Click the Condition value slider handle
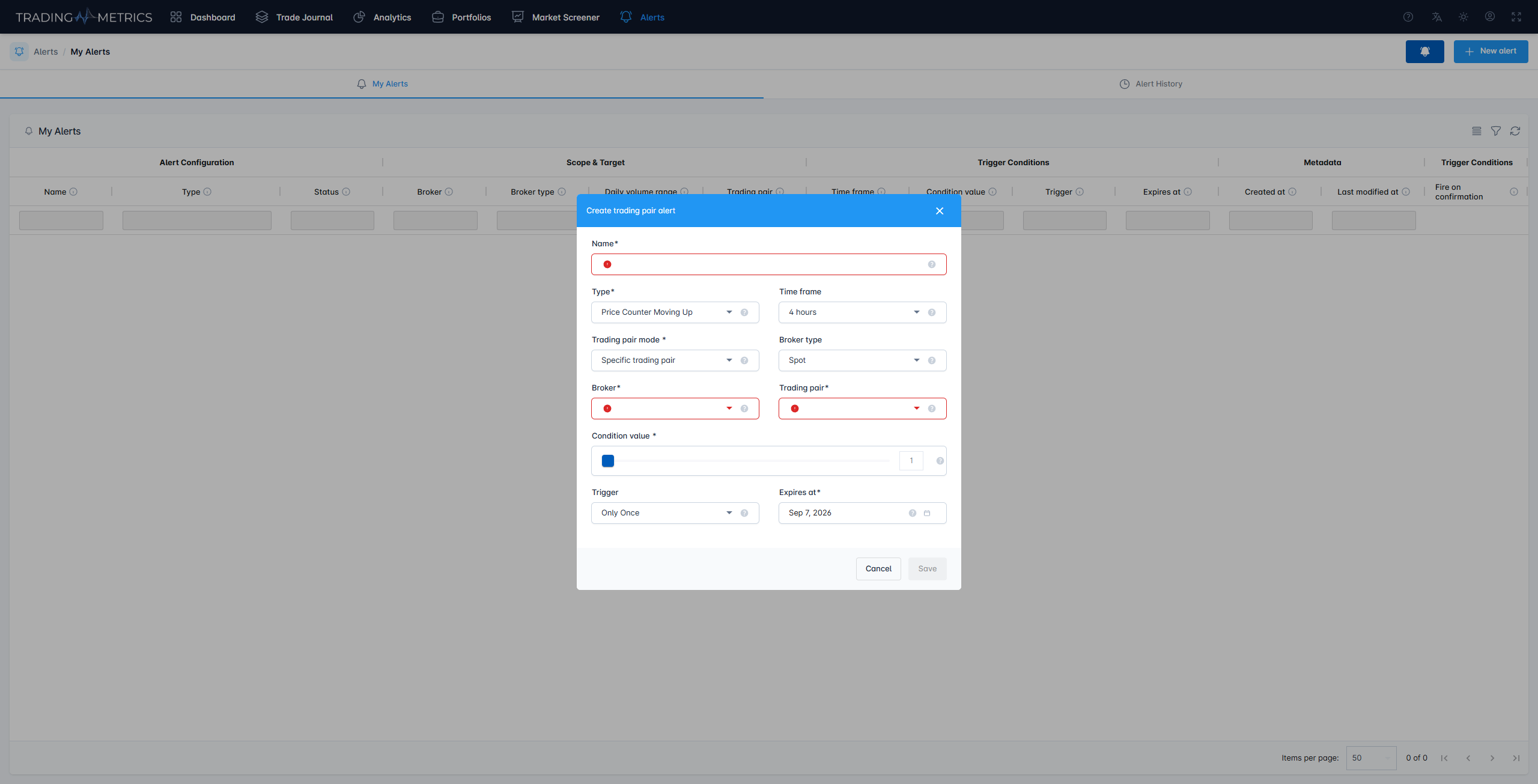This screenshot has width=1538, height=784. [x=608, y=461]
